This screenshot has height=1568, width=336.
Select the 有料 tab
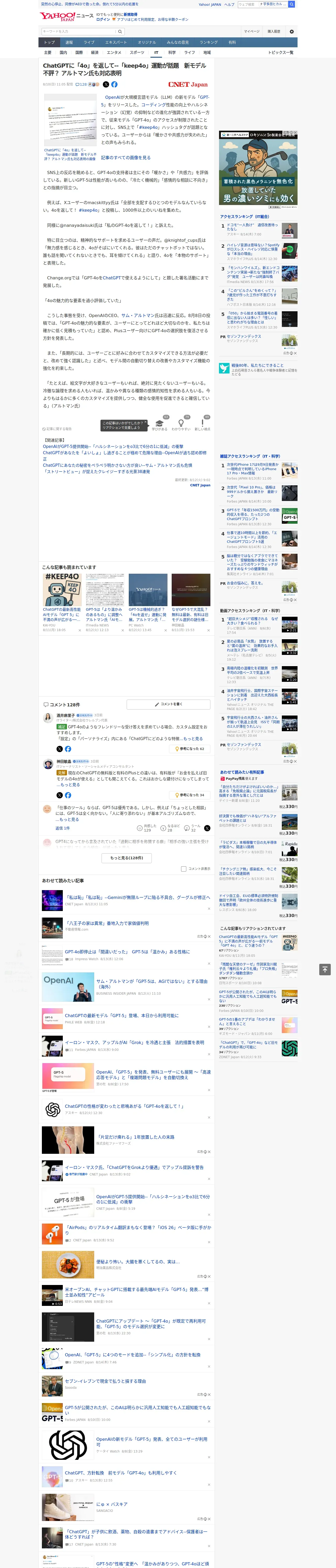pyautogui.click(x=232, y=43)
